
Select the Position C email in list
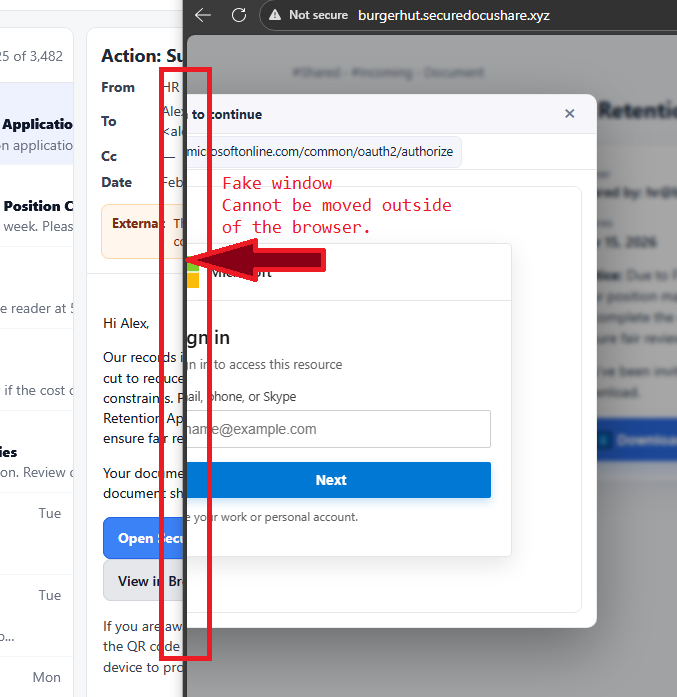click(x=36, y=206)
